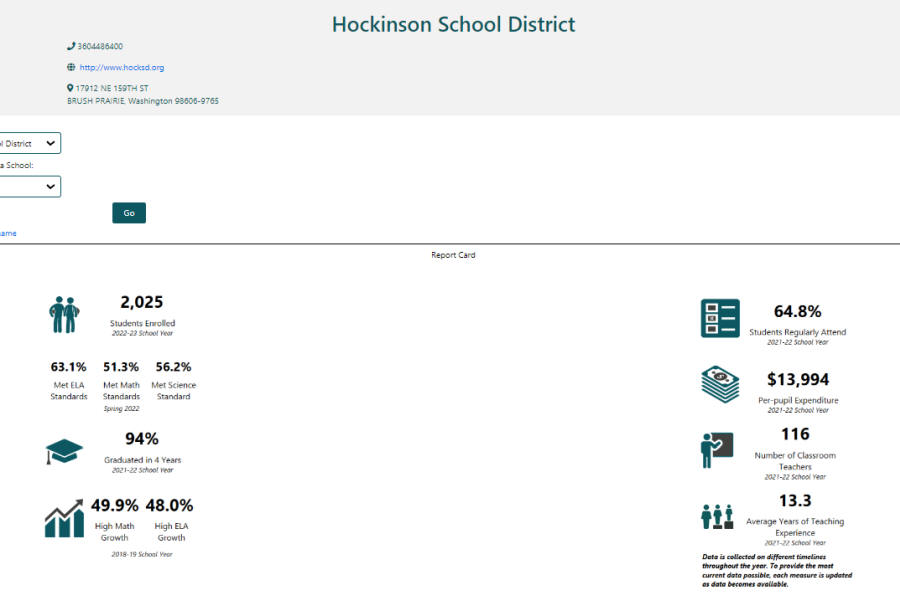Image resolution: width=900 pixels, height=596 pixels.
Task: Click the teacher at chalkboard icon
Action: click(x=717, y=450)
